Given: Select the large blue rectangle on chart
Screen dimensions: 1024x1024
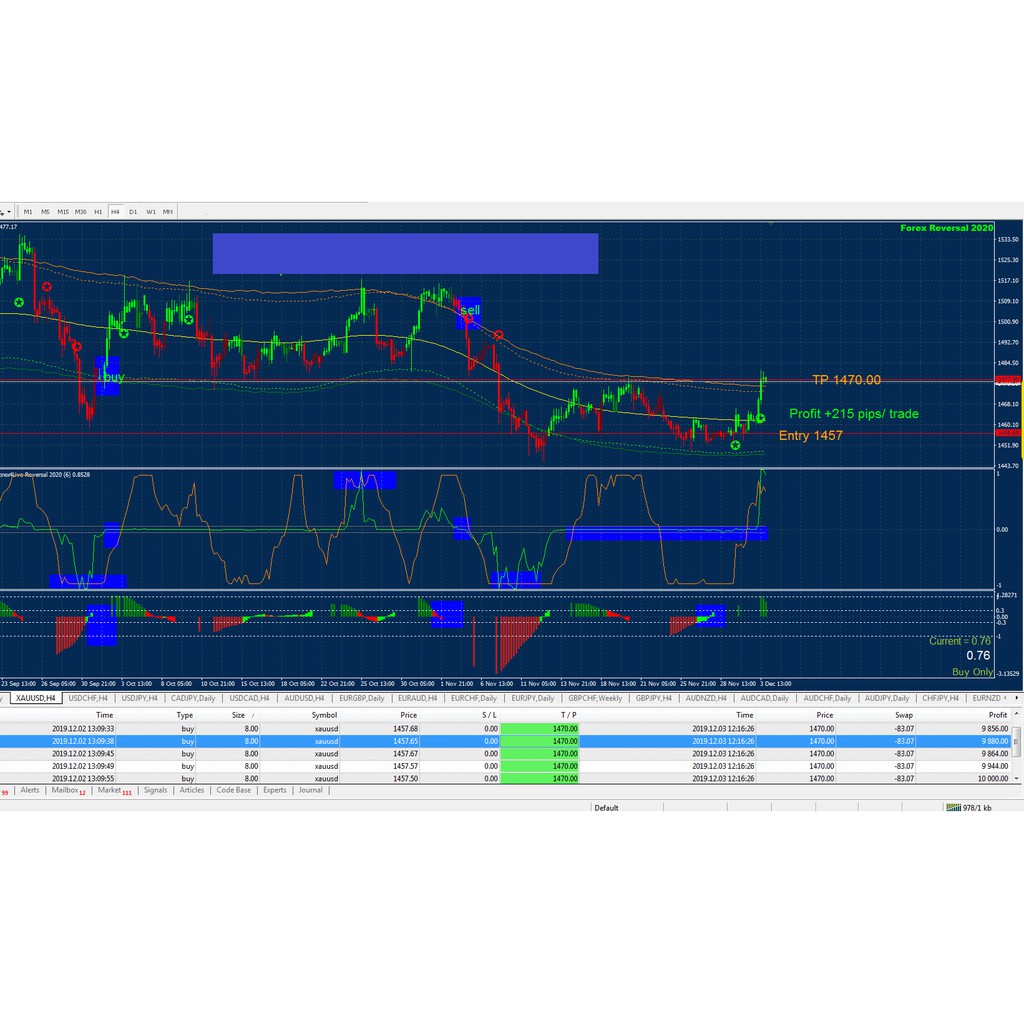Looking at the screenshot, I should (x=405, y=253).
